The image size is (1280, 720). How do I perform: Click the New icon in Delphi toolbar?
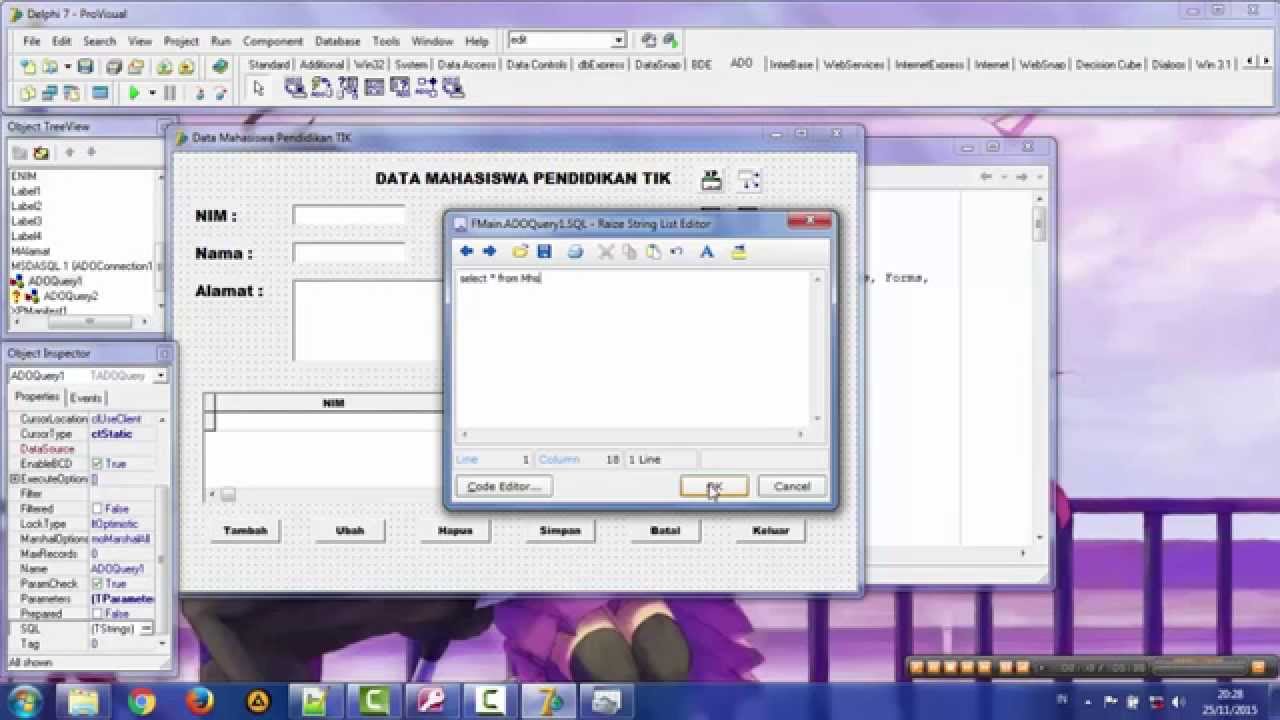pyautogui.click(x=27, y=66)
